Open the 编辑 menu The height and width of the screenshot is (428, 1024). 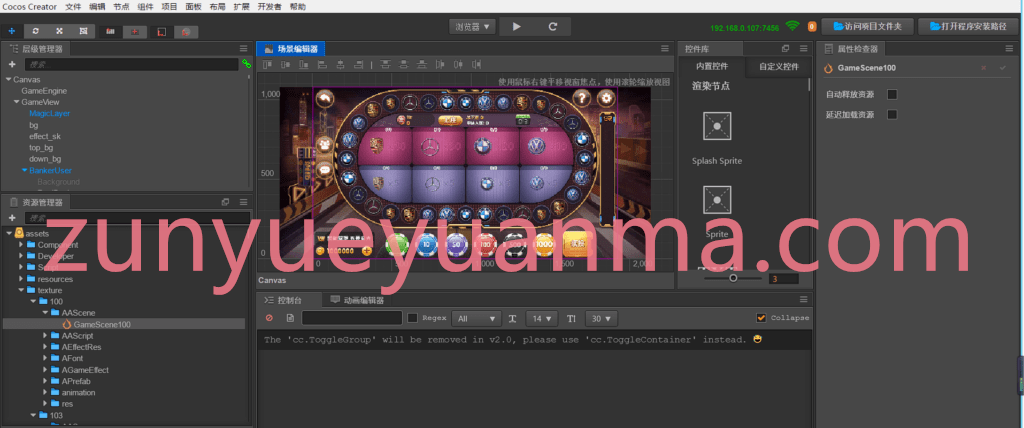pos(97,7)
